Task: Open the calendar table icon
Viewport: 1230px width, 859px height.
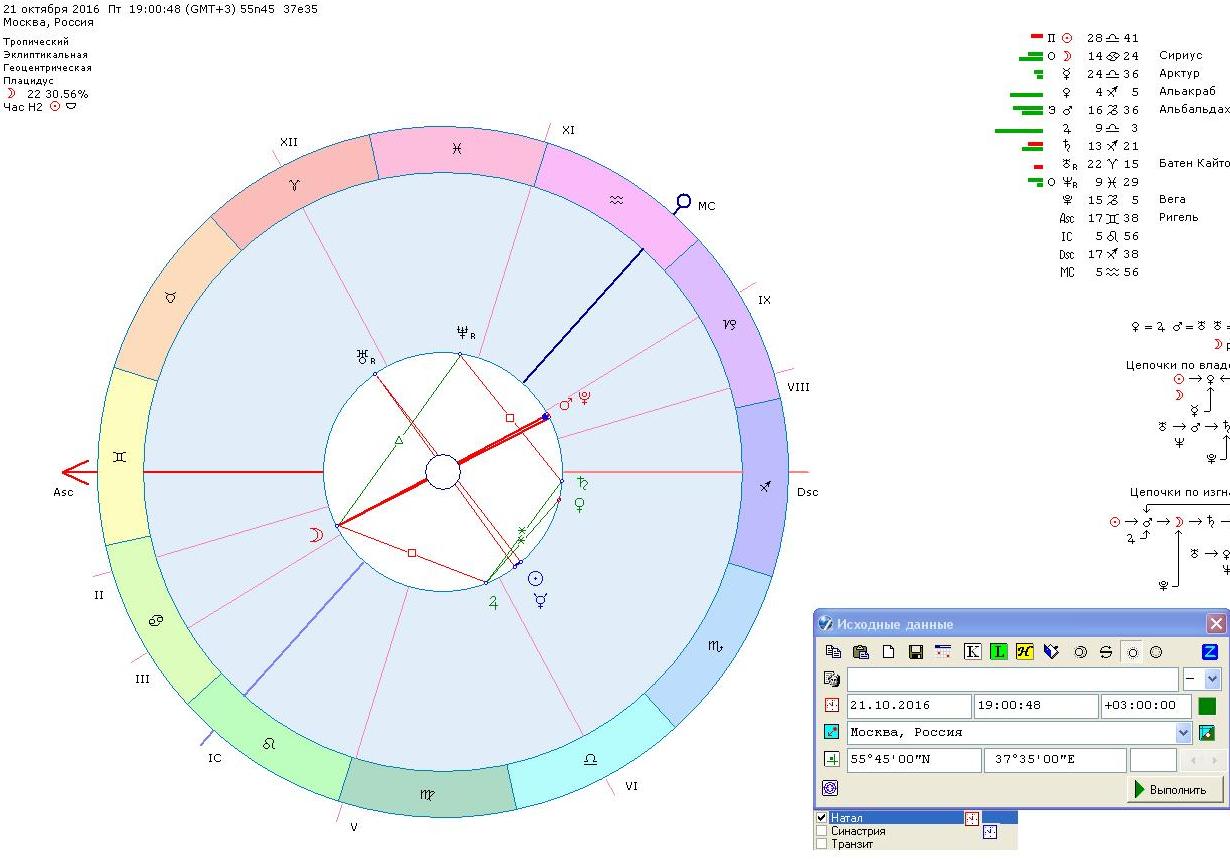Action: coord(942,652)
